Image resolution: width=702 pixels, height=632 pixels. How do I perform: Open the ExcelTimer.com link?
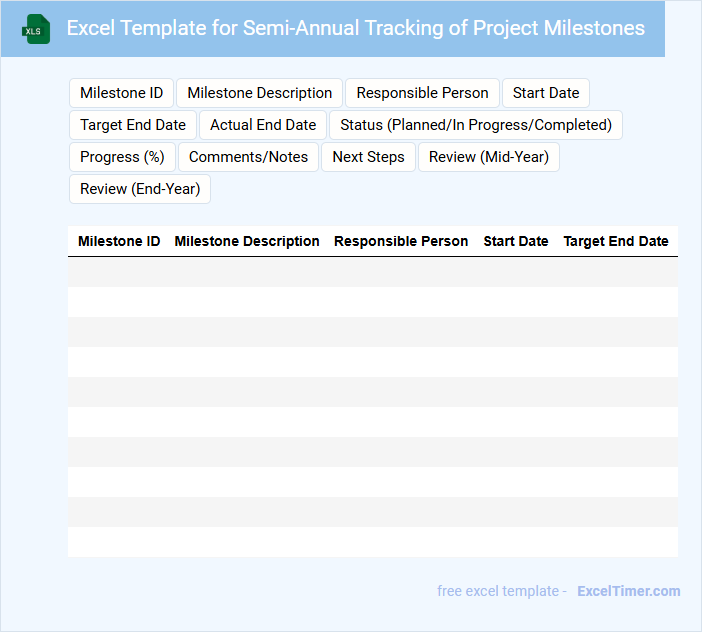(x=628, y=591)
